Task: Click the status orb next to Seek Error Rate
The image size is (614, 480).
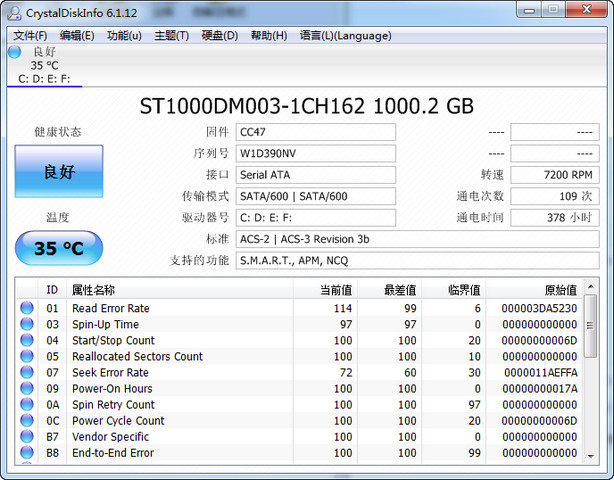Action: (27, 373)
